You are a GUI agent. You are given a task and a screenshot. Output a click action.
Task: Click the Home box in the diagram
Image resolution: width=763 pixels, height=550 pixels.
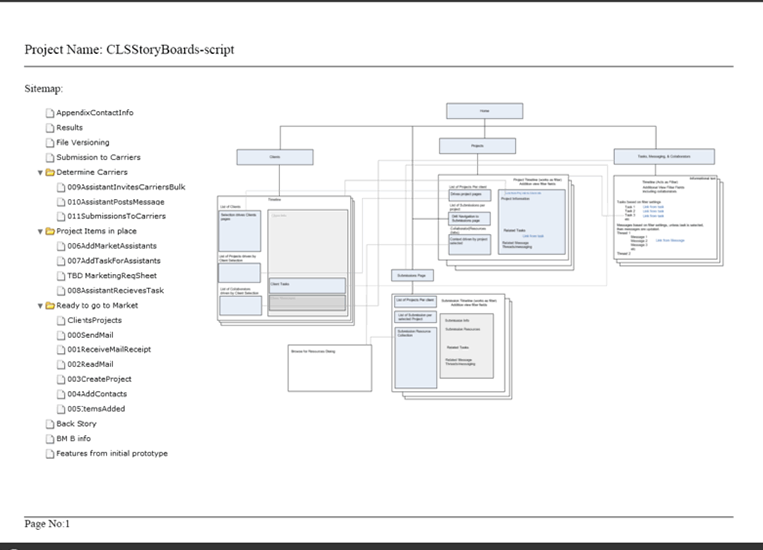click(x=484, y=111)
